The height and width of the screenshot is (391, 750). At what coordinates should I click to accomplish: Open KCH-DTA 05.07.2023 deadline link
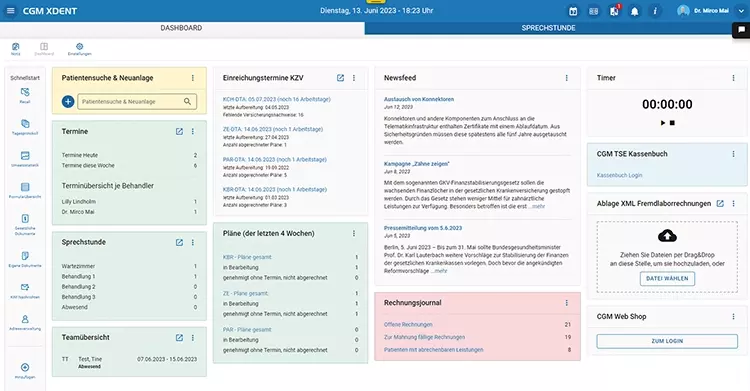(276, 99)
